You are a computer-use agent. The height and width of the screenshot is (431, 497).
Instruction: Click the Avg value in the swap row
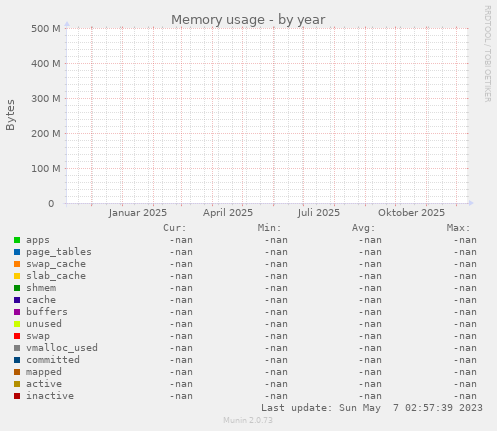(370, 336)
